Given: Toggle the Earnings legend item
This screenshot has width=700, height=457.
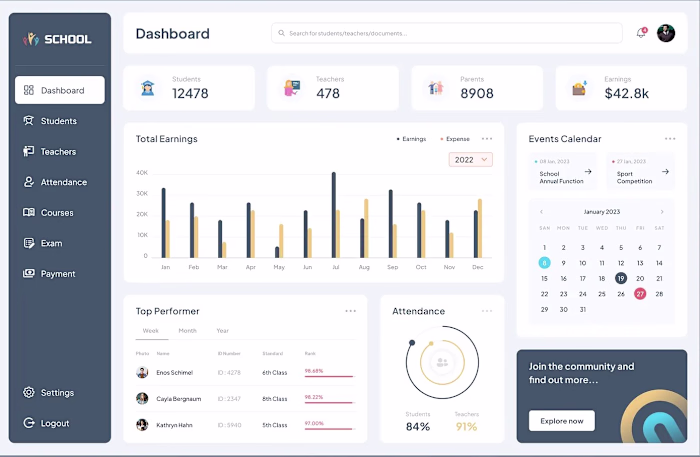Looking at the screenshot, I should [411, 139].
